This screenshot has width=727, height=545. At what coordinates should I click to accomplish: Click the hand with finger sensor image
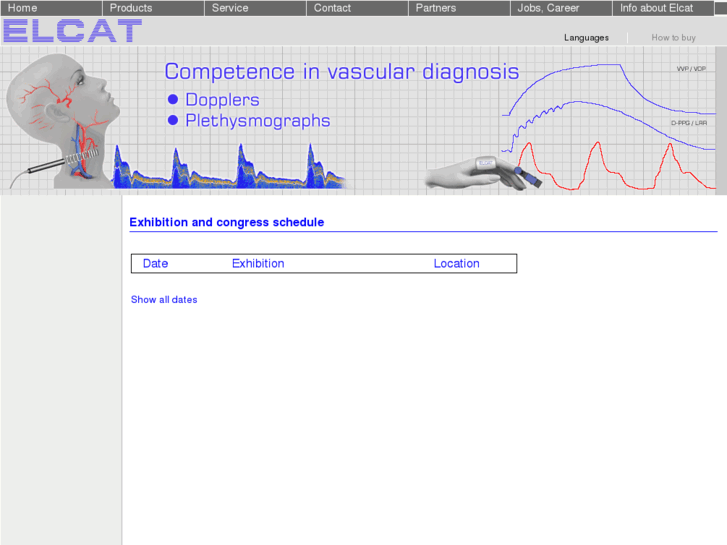(482, 174)
